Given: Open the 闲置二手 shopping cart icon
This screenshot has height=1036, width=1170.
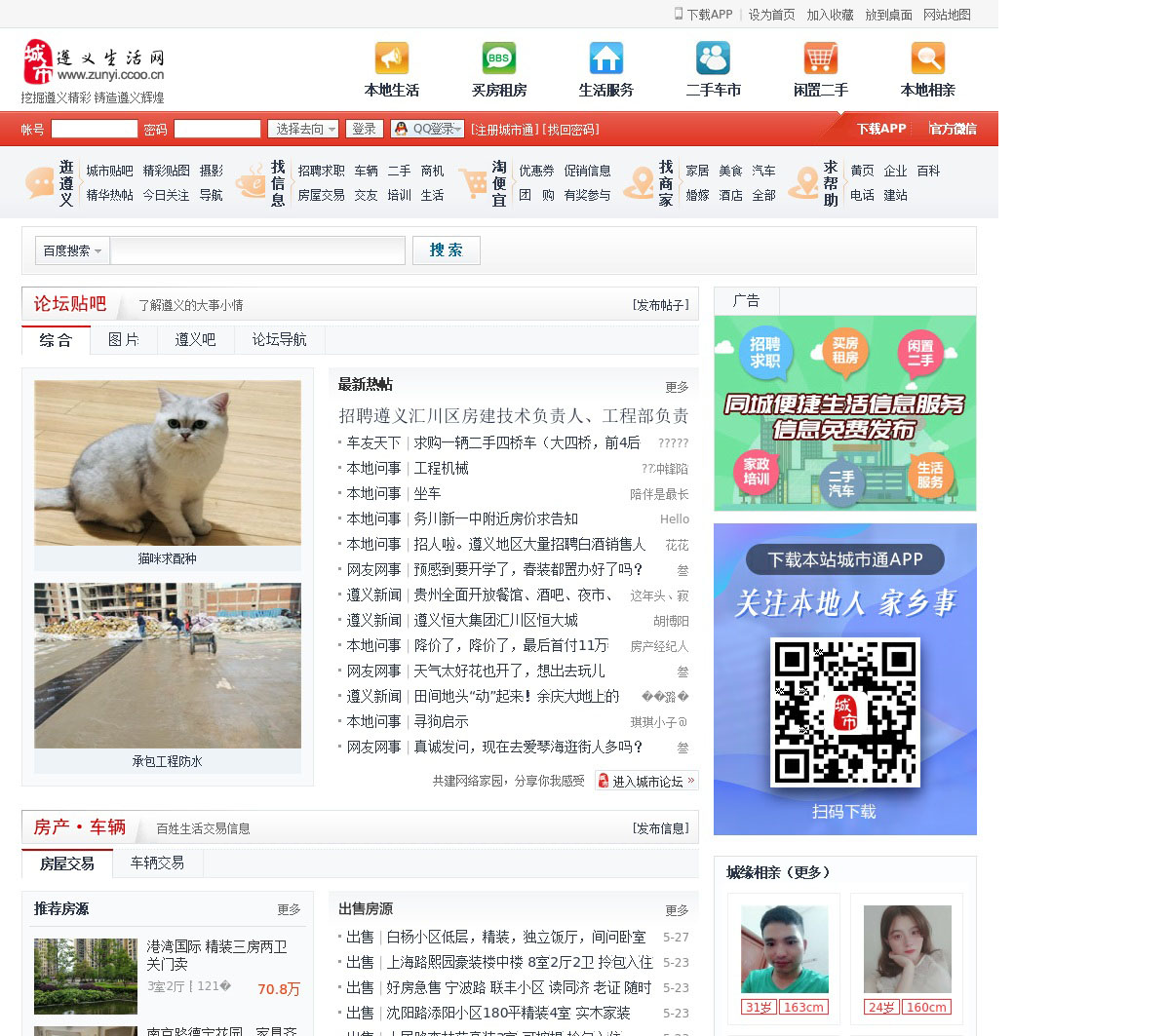Looking at the screenshot, I should 820,58.
